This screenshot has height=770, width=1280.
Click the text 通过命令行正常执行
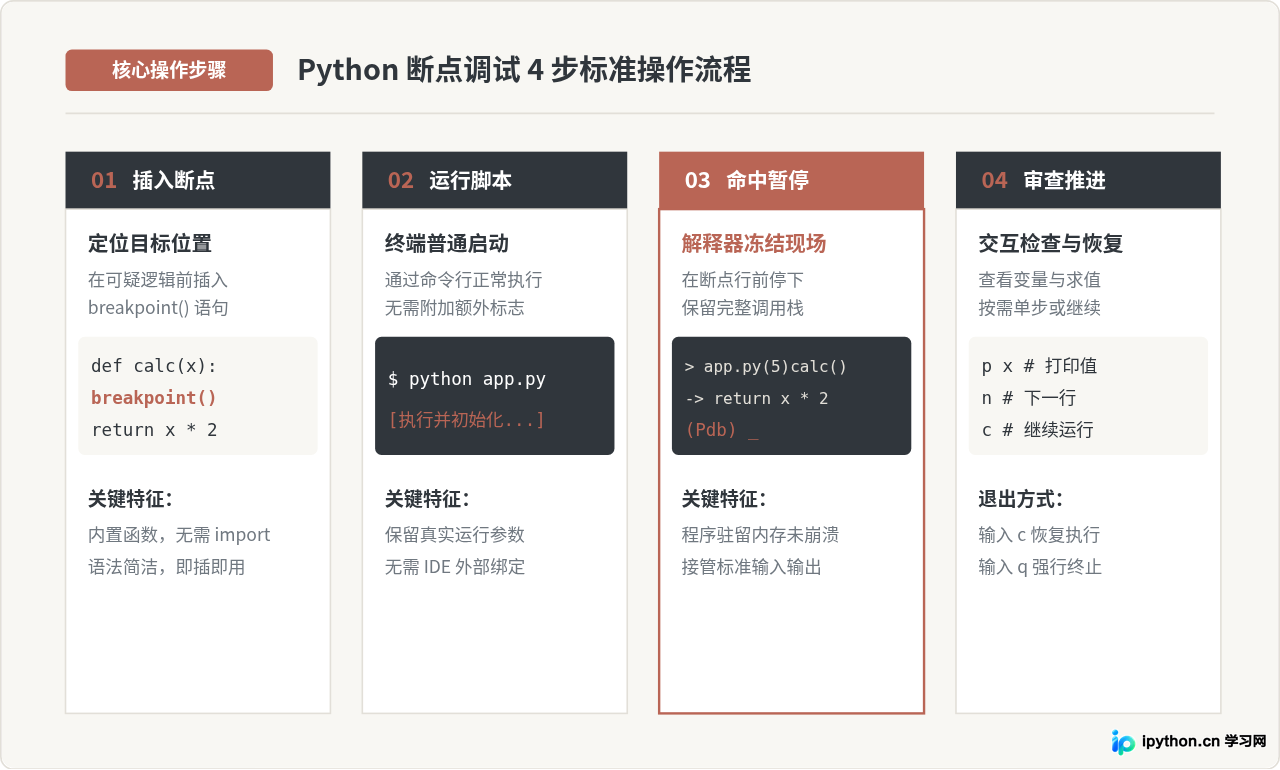pos(464,280)
